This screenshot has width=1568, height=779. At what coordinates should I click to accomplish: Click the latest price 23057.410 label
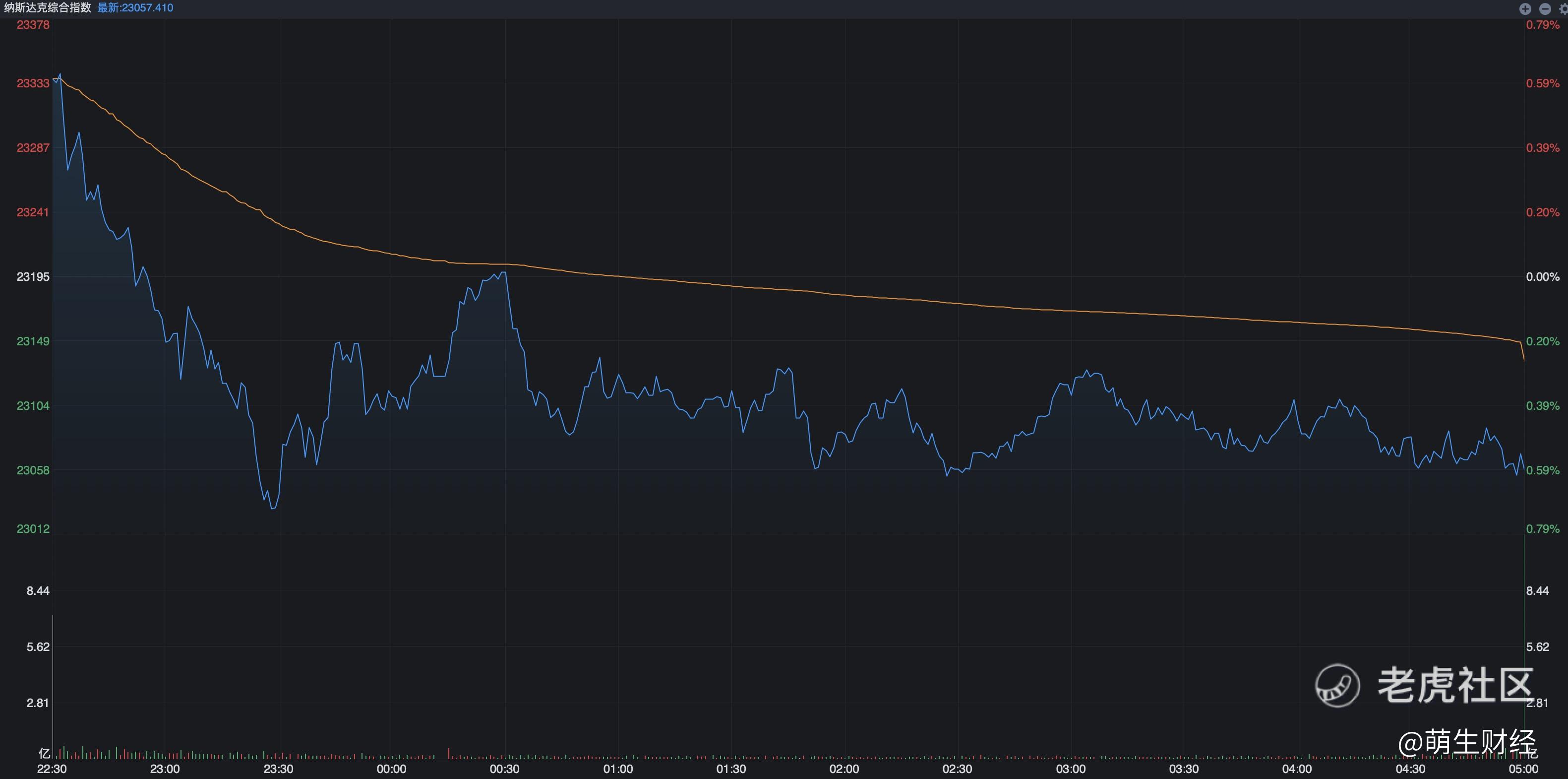click(x=135, y=8)
